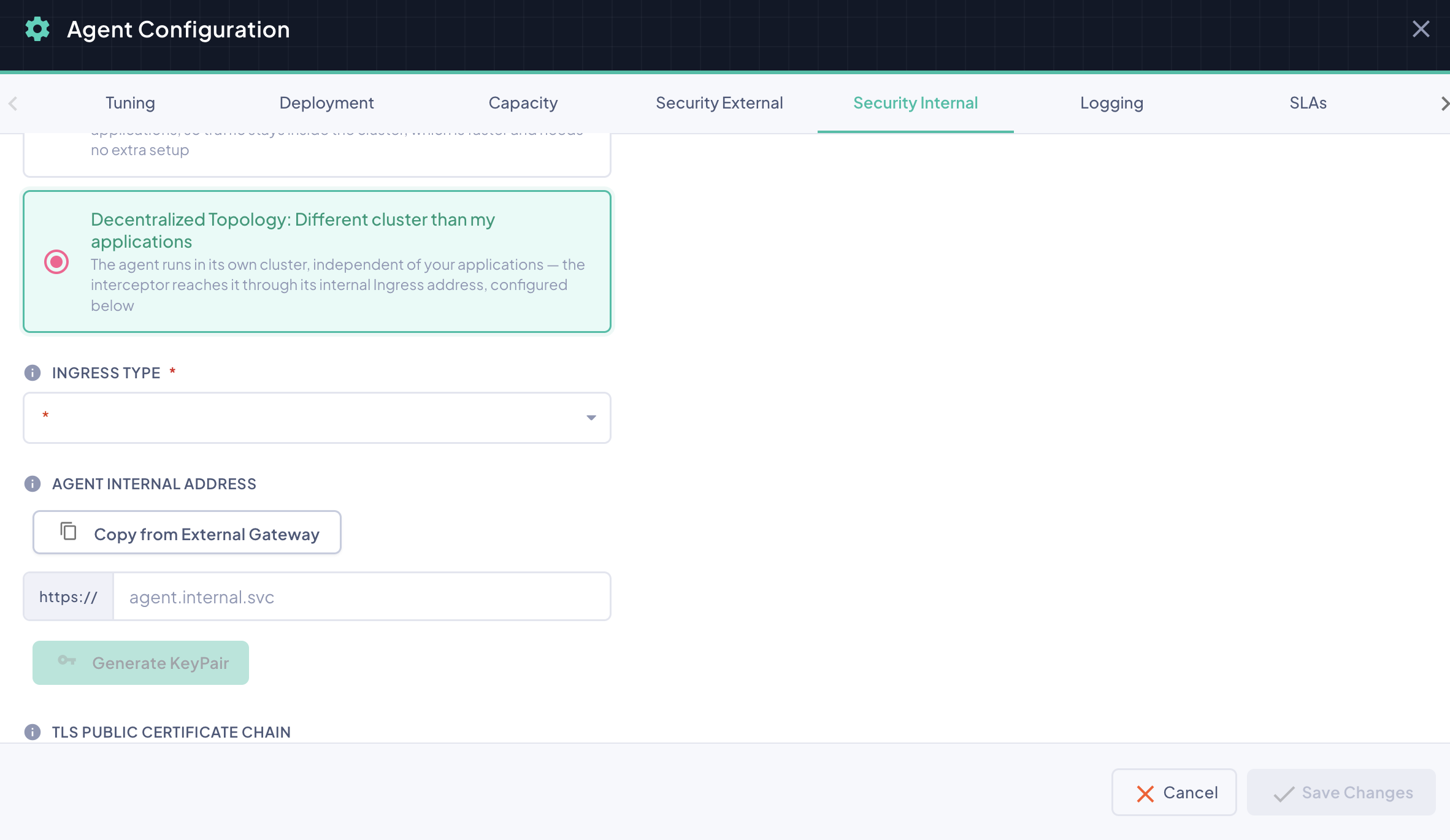1450x840 pixels.
Task: Switch to the Deployment tab
Action: coord(326,103)
